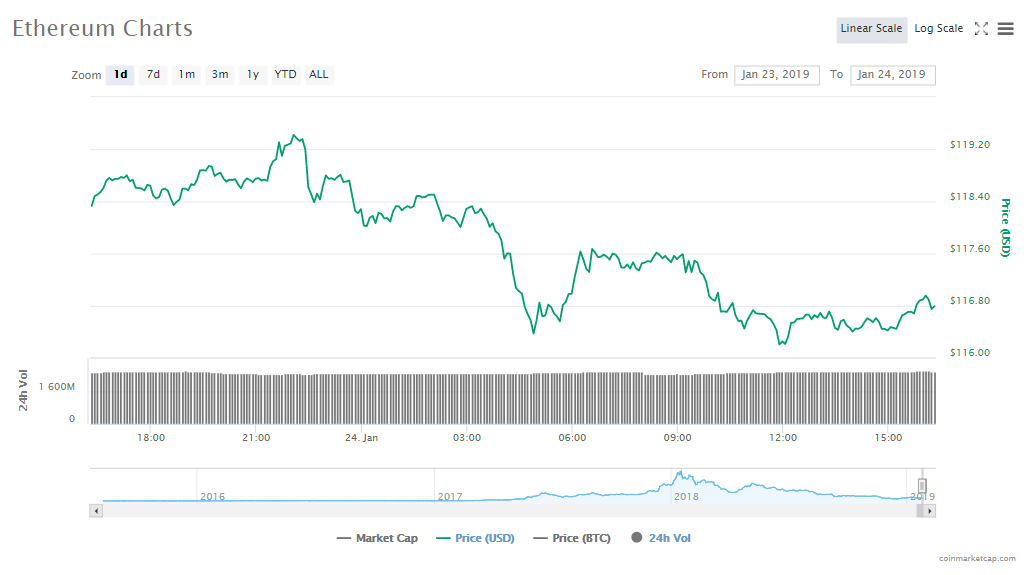Image resolution: width=1030 pixels, height=575 pixels.
Task: Click the navigator range handle at 2019
Action: (922, 485)
